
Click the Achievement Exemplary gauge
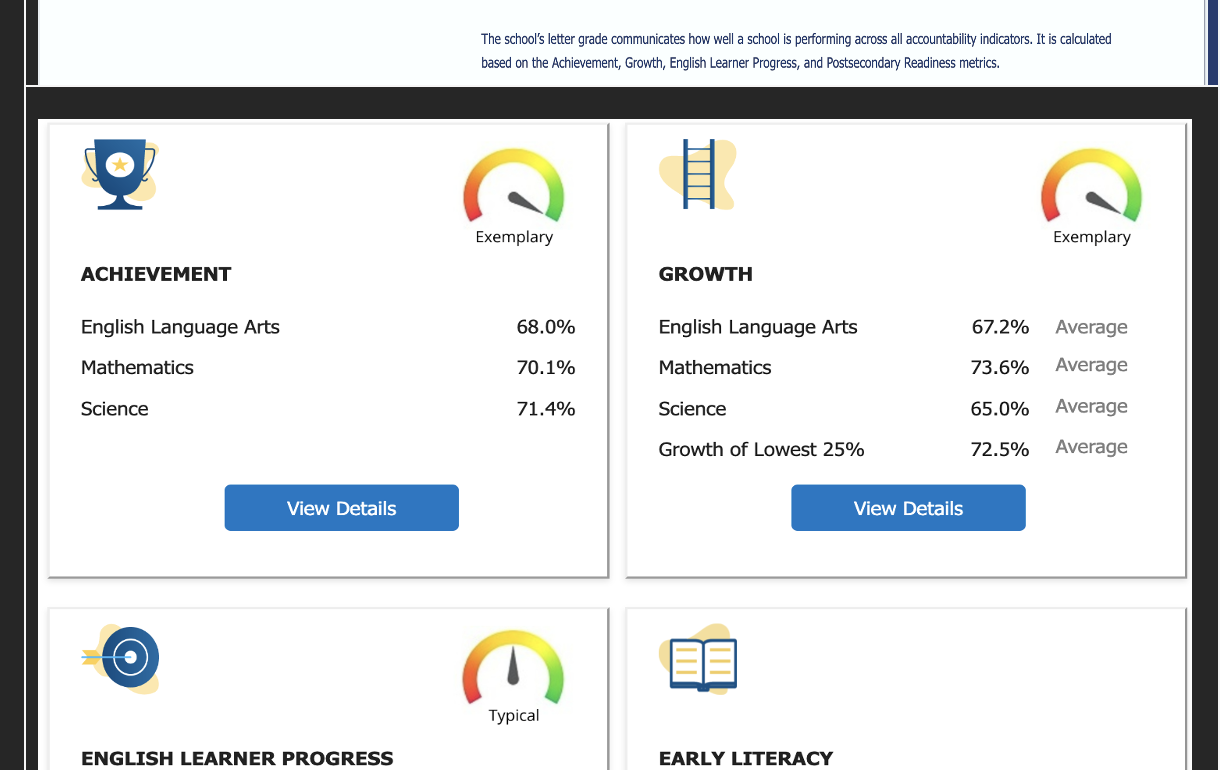[x=514, y=186]
